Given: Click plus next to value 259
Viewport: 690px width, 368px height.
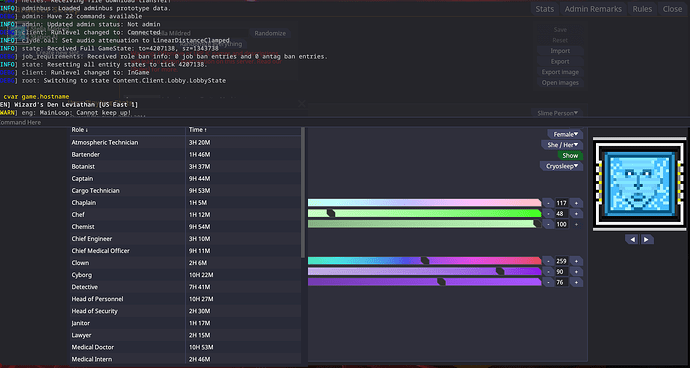Looking at the screenshot, I should click(x=576, y=261).
